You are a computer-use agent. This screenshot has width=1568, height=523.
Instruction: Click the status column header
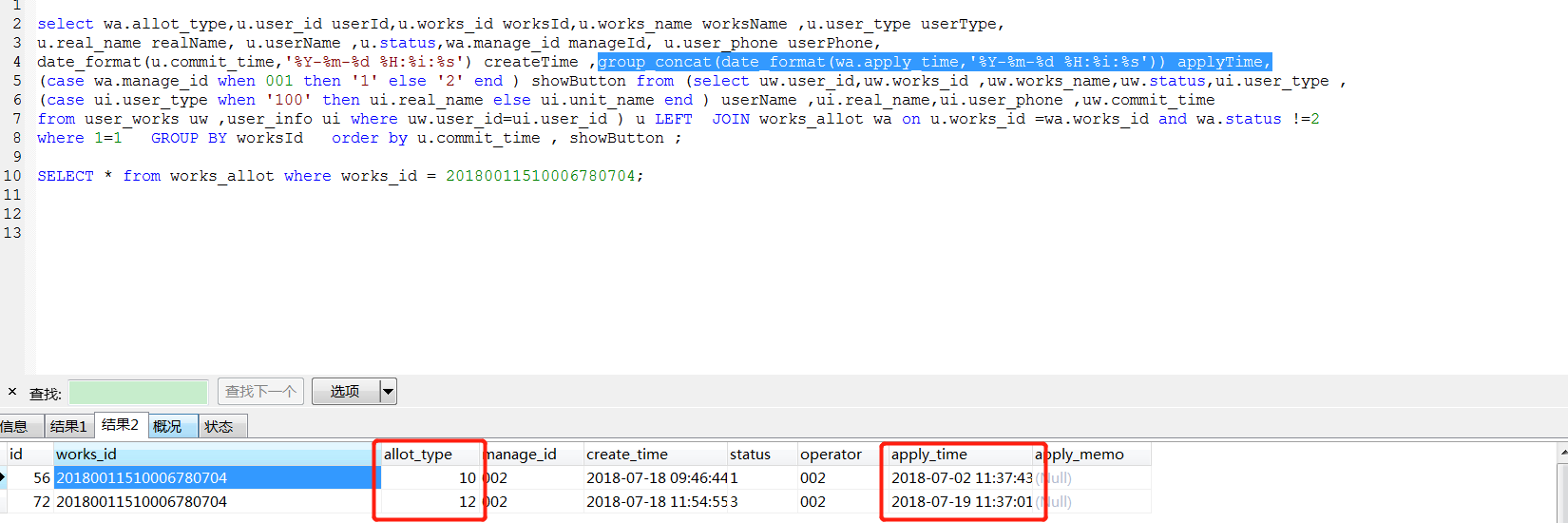[762, 455]
